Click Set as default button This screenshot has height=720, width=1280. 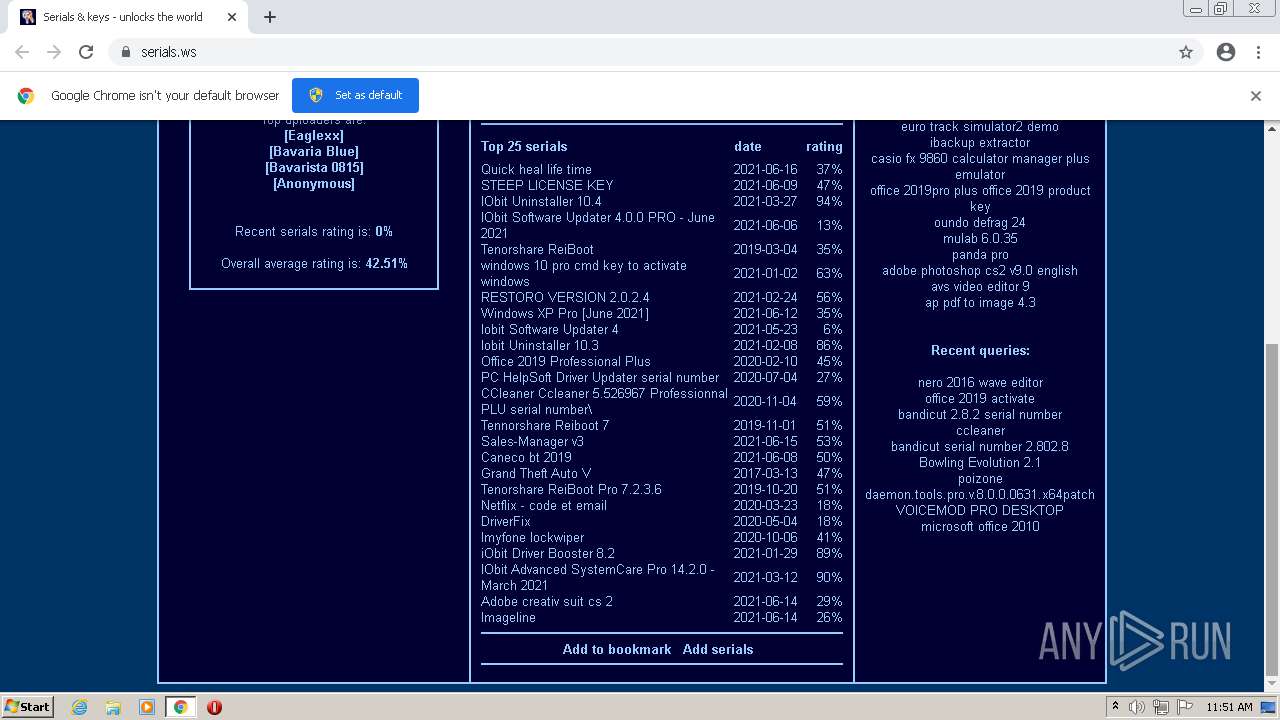(355, 95)
